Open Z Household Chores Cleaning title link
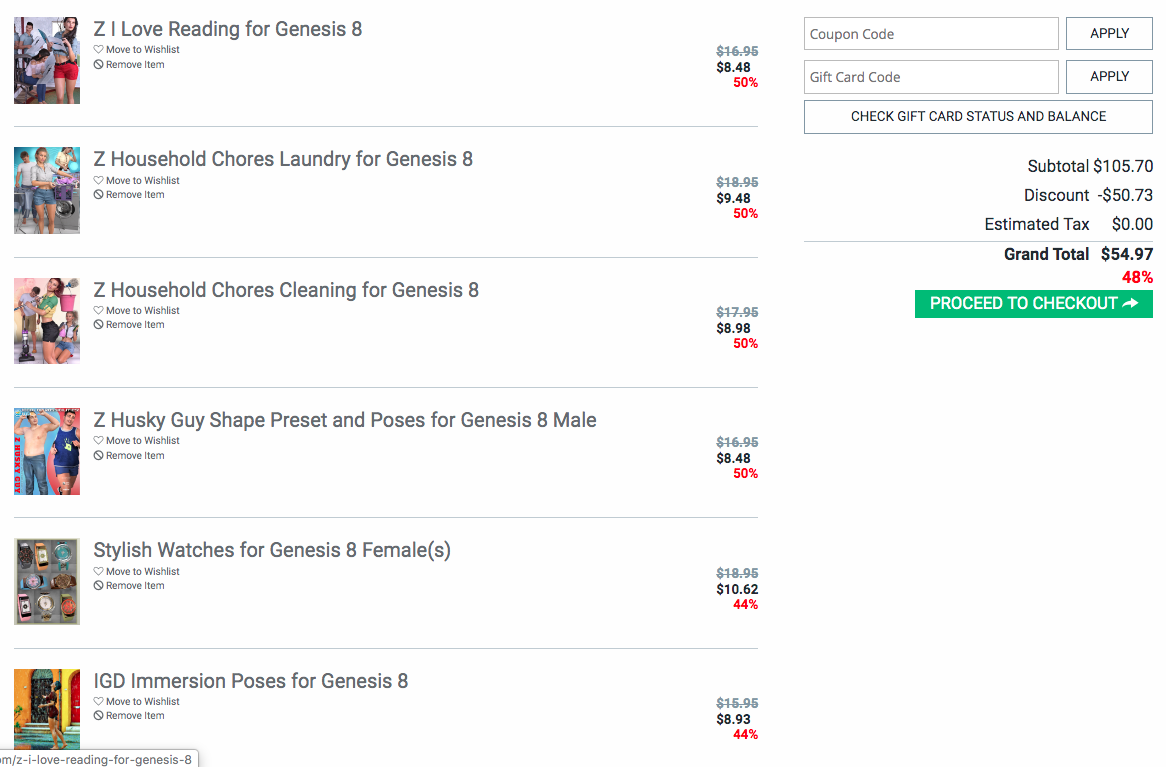1166x767 pixels. click(x=286, y=290)
